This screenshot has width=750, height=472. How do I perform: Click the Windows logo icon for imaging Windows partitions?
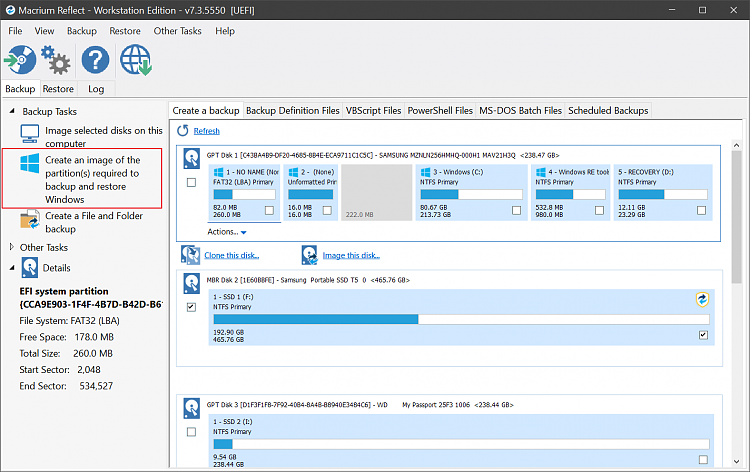coord(30,163)
